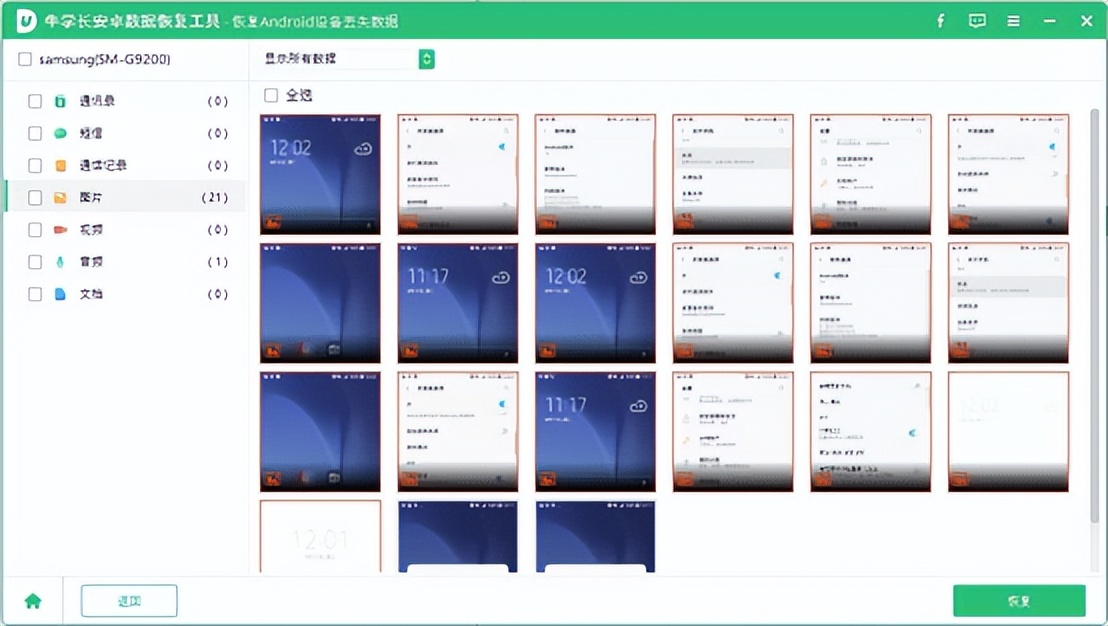Click the red video (视频) category icon
Viewport: 1108px width, 626px height.
tap(60, 230)
